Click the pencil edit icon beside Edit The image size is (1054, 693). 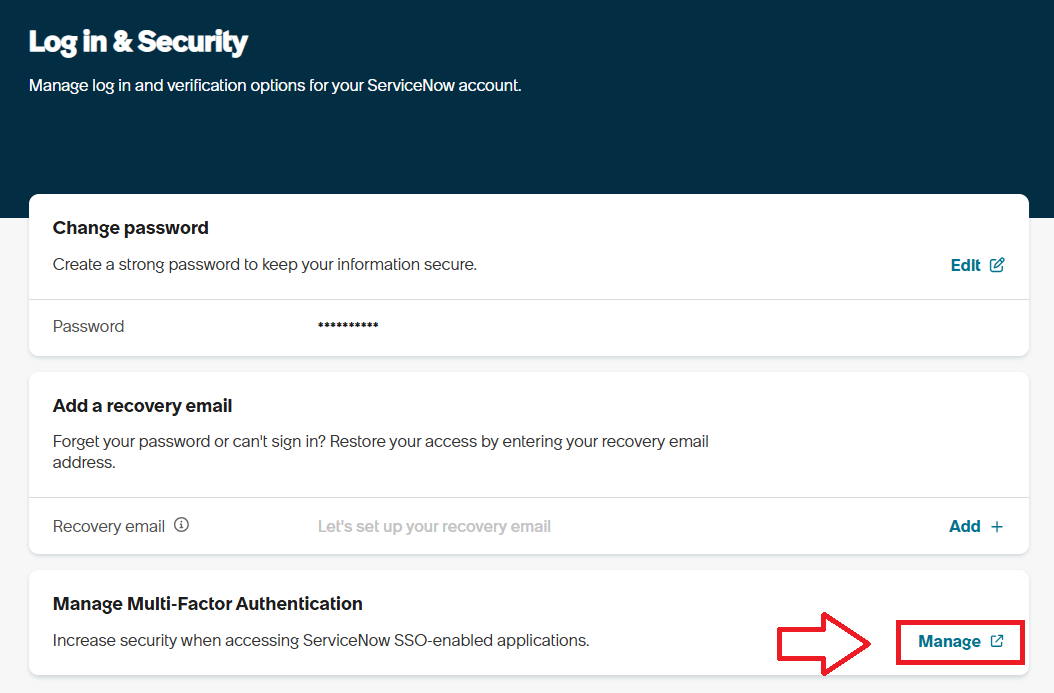tap(997, 265)
